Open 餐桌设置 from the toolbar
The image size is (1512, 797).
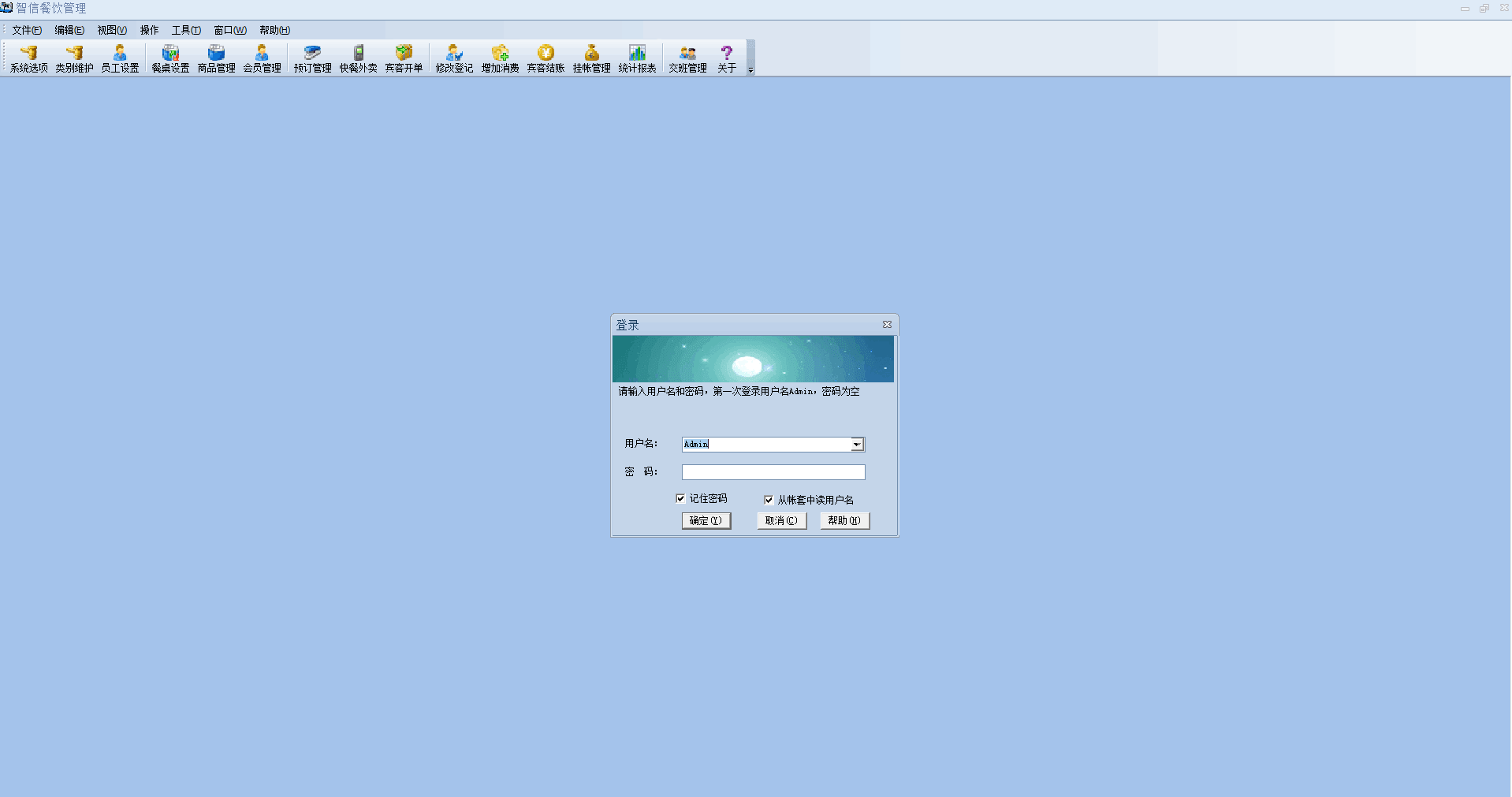170,58
